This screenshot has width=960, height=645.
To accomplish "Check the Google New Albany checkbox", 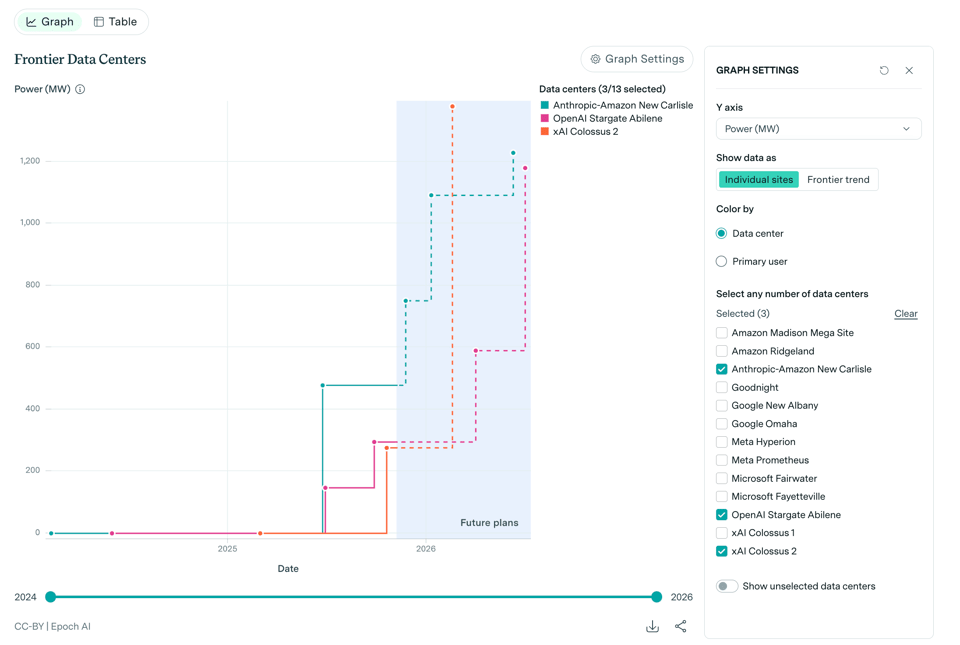I will coord(722,406).
